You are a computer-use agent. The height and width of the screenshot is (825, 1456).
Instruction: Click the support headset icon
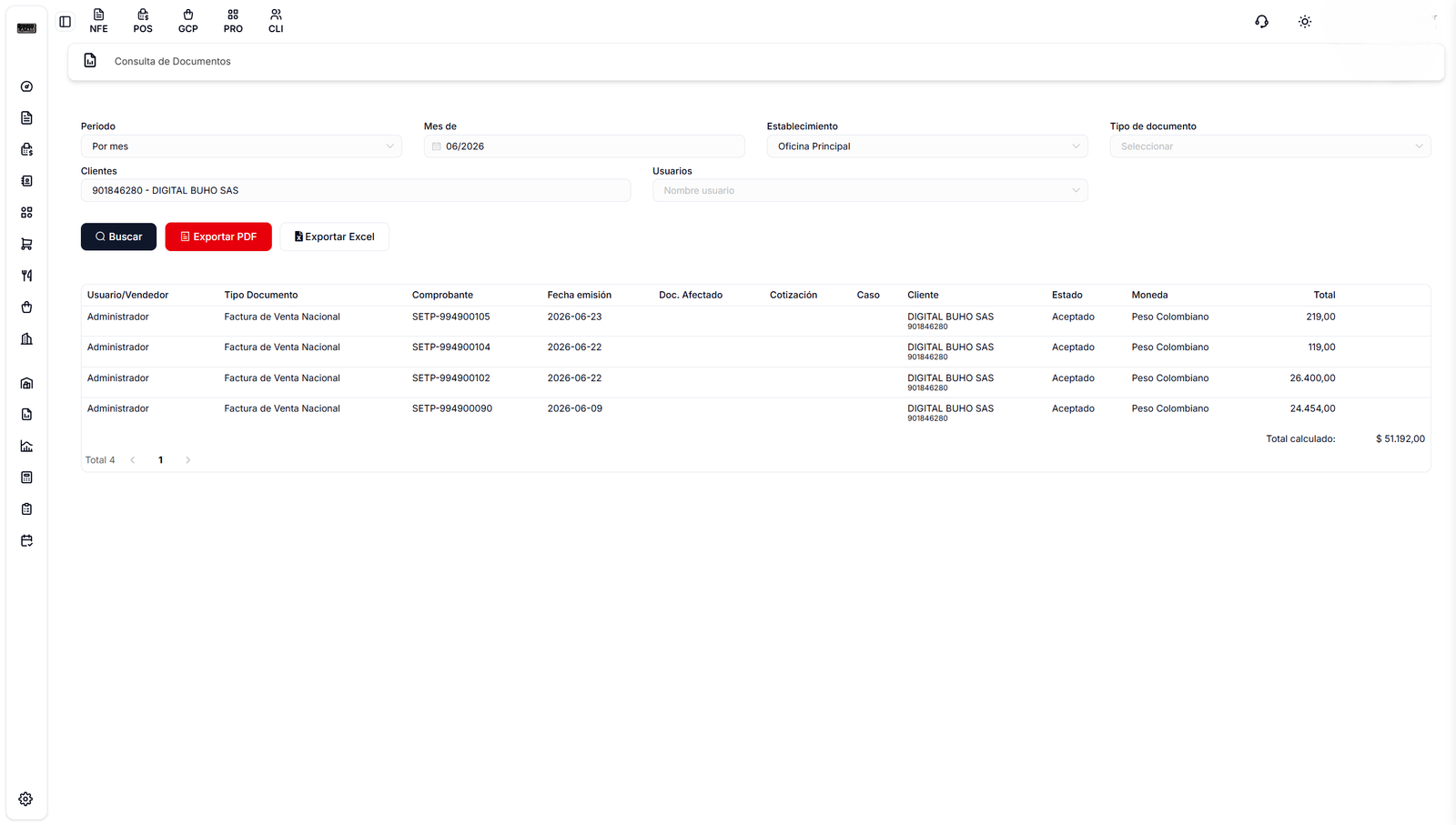(x=1261, y=22)
